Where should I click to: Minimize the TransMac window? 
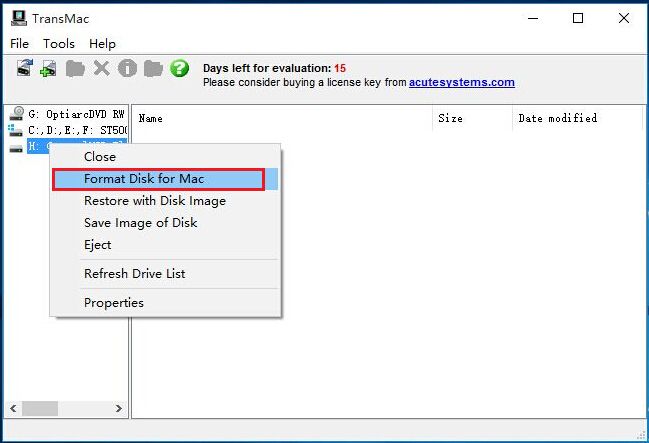coord(533,18)
